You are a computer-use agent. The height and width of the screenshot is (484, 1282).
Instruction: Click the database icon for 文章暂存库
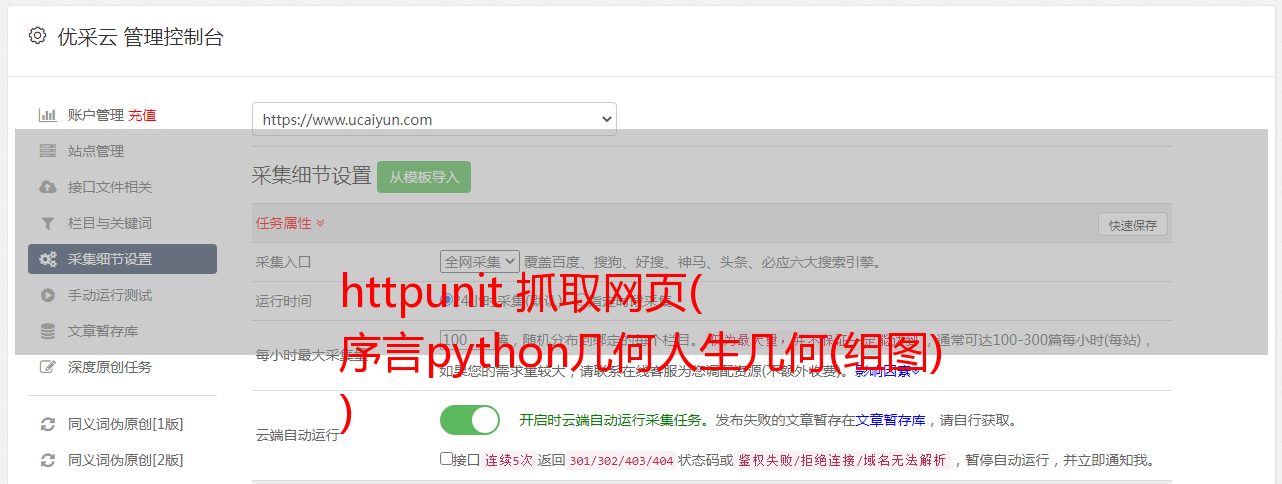(47, 331)
